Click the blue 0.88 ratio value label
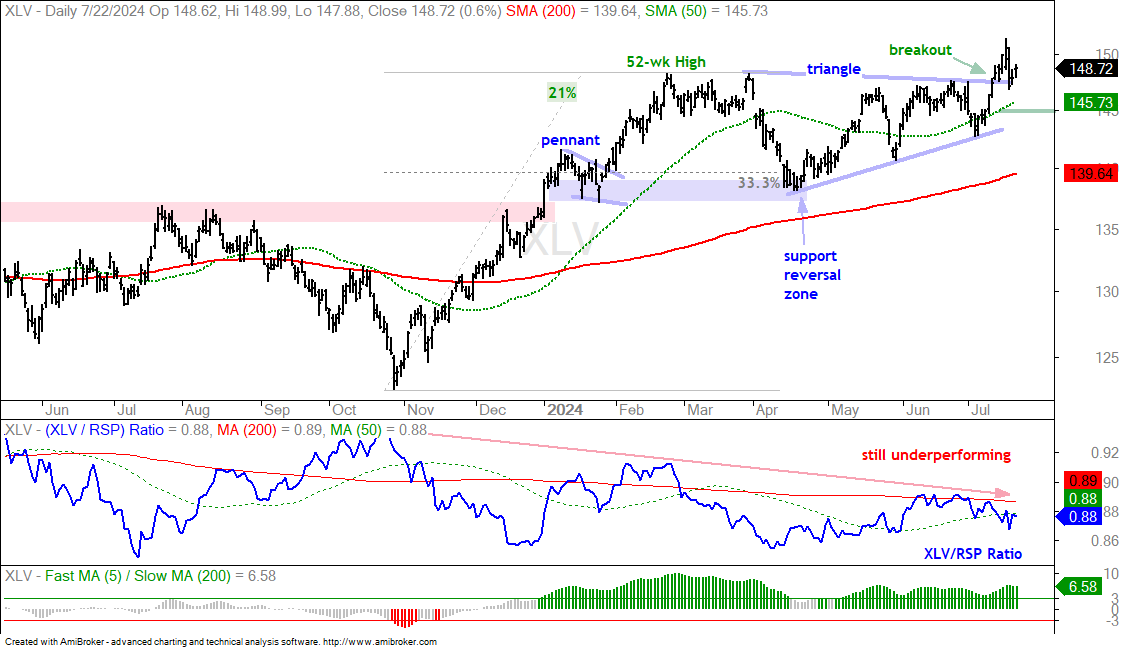 click(1079, 517)
